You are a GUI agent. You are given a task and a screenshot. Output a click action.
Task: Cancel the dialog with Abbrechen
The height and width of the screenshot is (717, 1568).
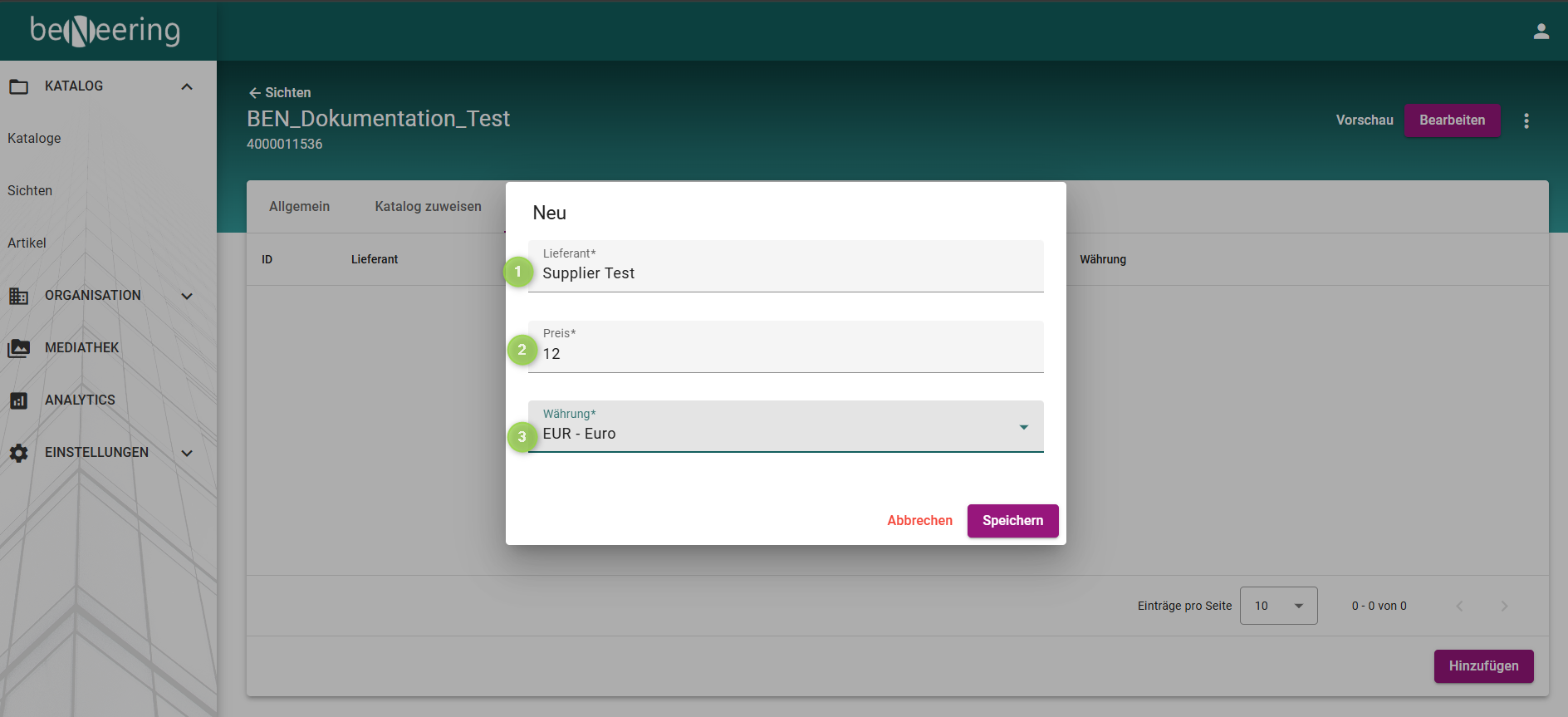919,521
